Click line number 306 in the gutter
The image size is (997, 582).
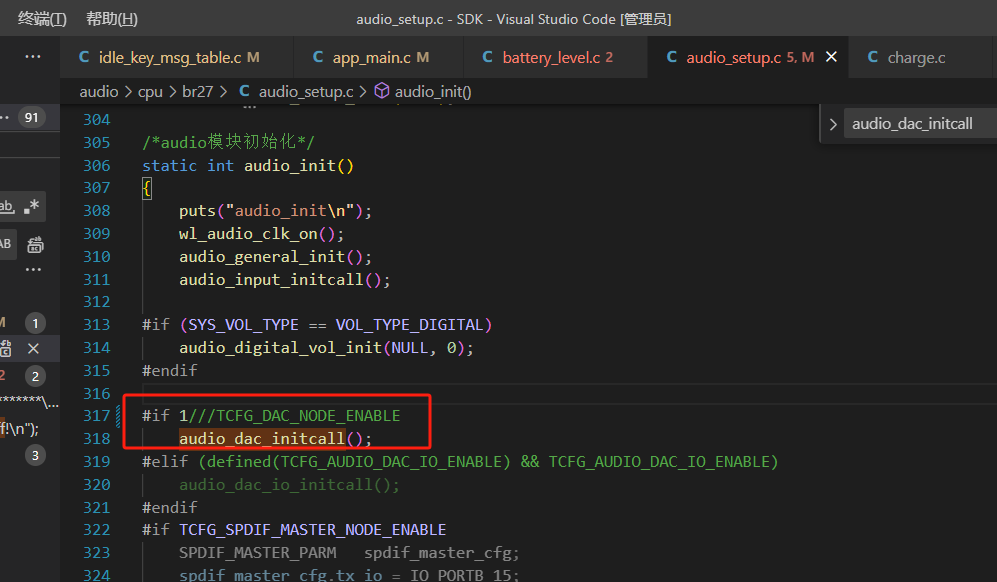coord(97,166)
